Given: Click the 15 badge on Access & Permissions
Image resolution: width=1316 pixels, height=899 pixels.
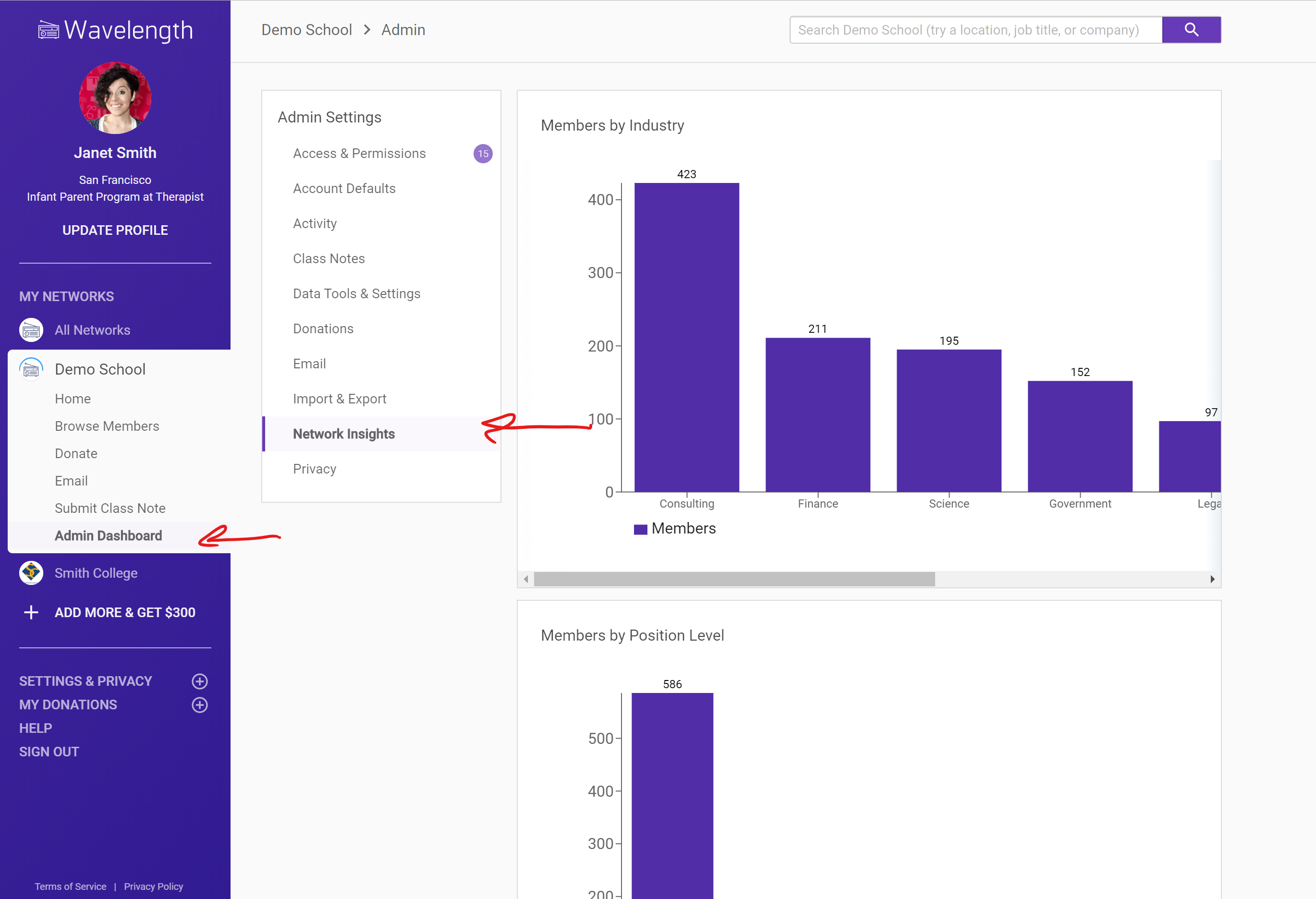Looking at the screenshot, I should [x=483, y=153].
